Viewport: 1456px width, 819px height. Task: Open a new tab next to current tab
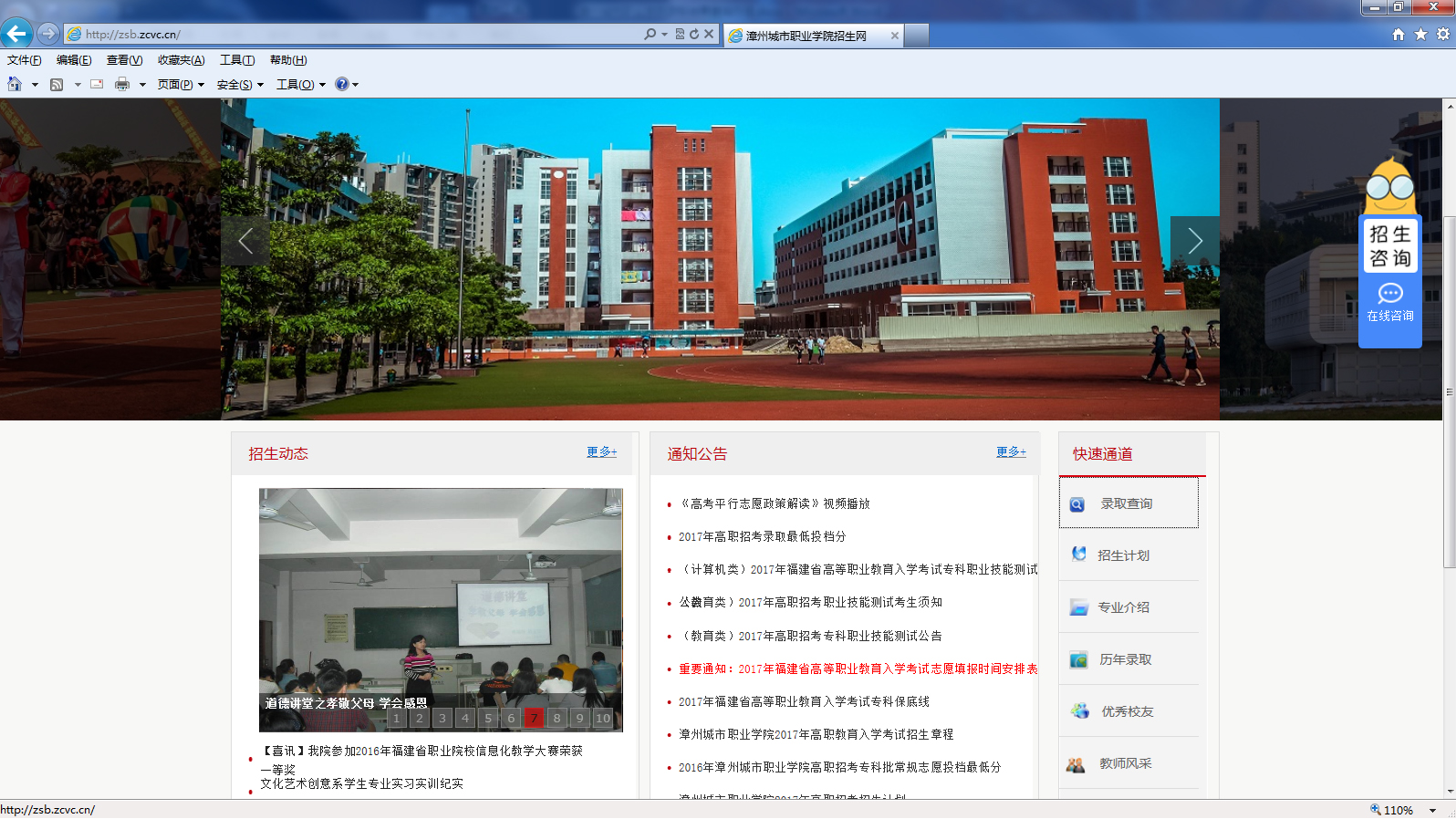click(917, 36)
